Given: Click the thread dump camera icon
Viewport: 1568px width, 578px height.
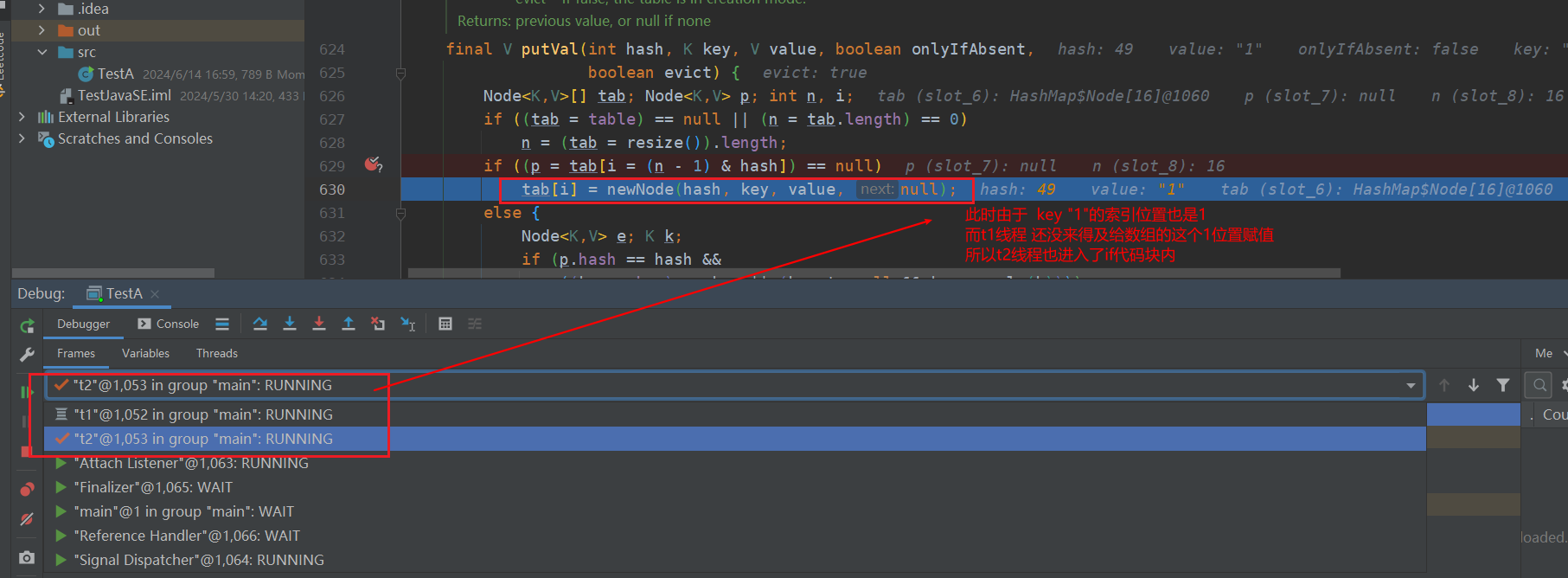Looking at the screenshot, I should (27, 558).
